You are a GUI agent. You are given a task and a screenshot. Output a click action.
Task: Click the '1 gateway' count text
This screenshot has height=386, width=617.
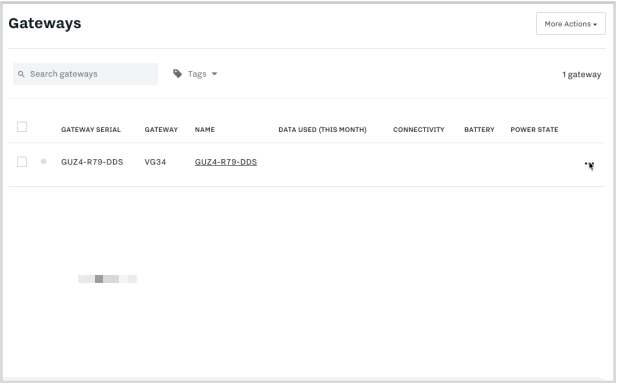click(x=582, y=74)
